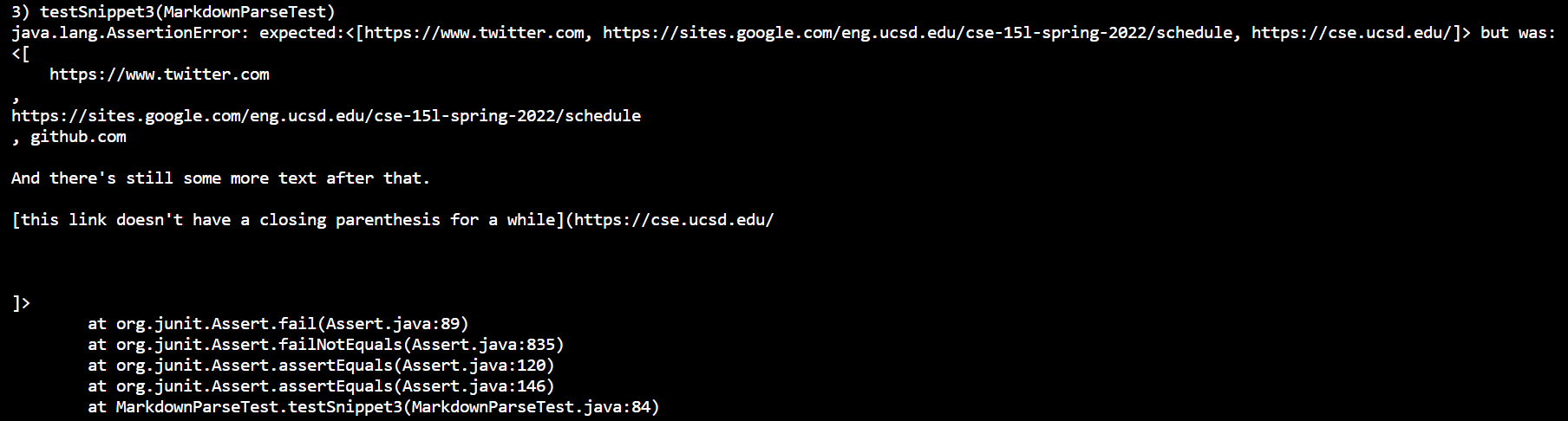Click 'And there's still some more text' line
Screen dimensions: 1568x421
click(x=221, y=178)
